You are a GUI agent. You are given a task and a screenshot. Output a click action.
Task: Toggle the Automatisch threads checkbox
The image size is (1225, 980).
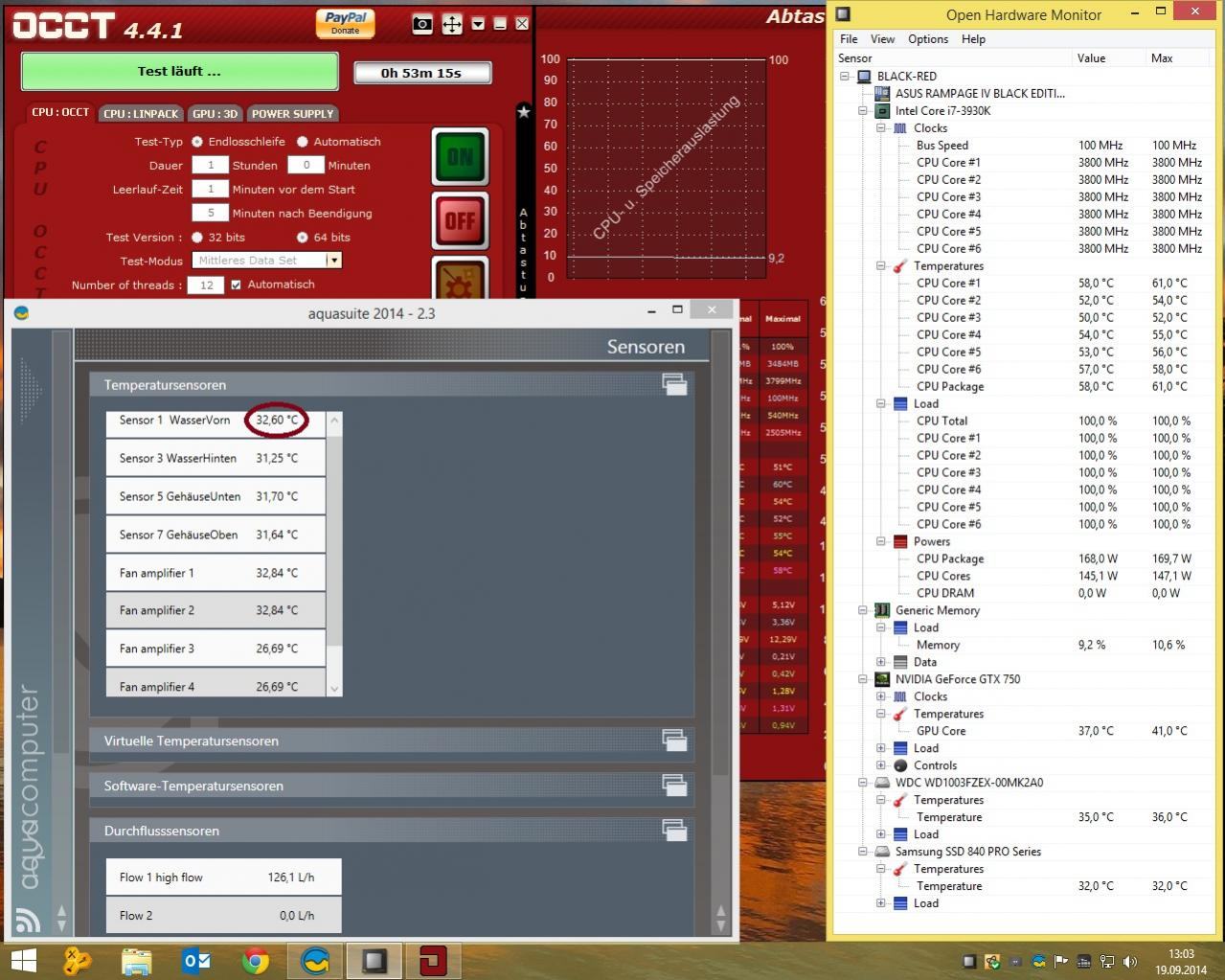coord(236,285)
